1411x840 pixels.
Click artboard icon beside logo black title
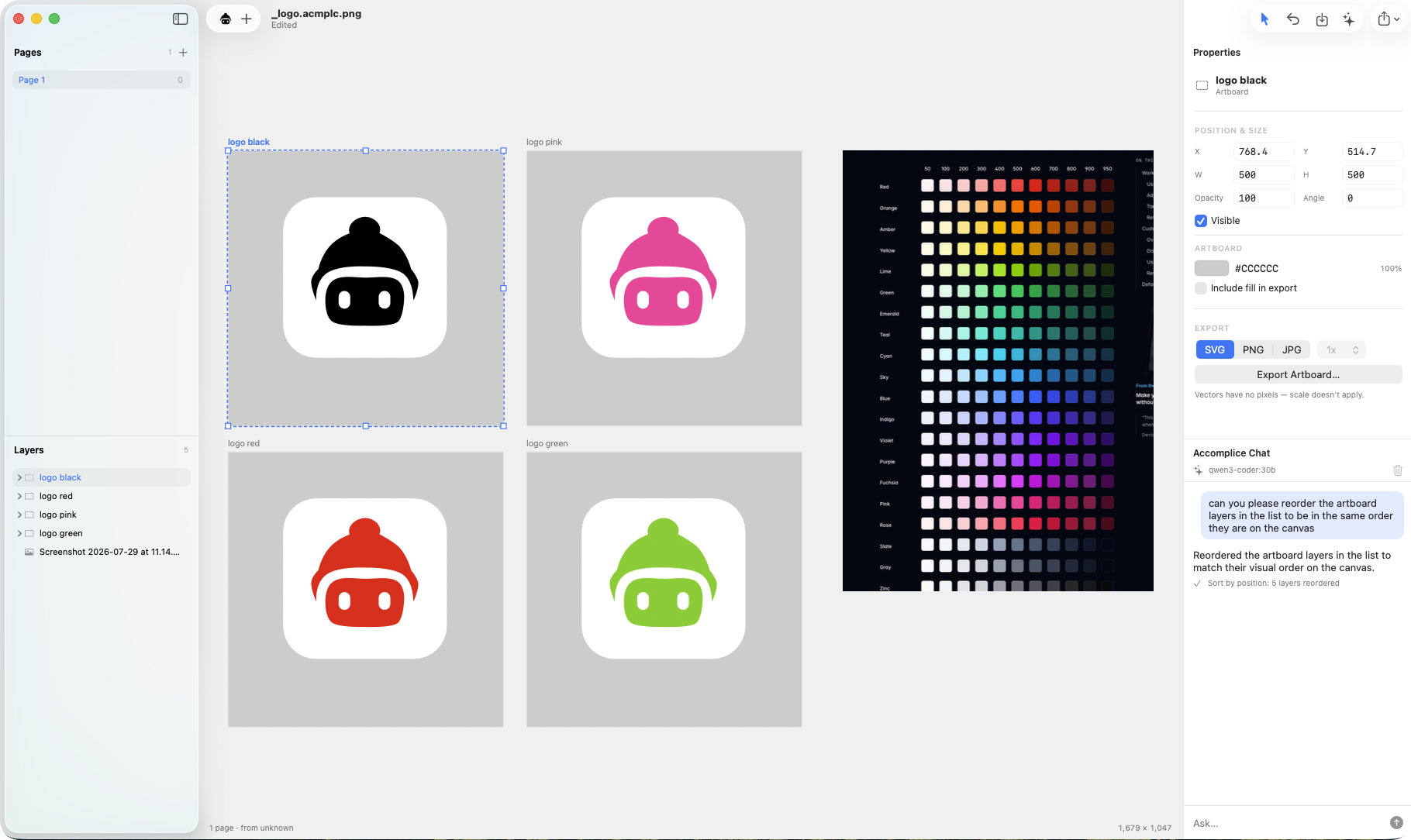pos(1202,85)
